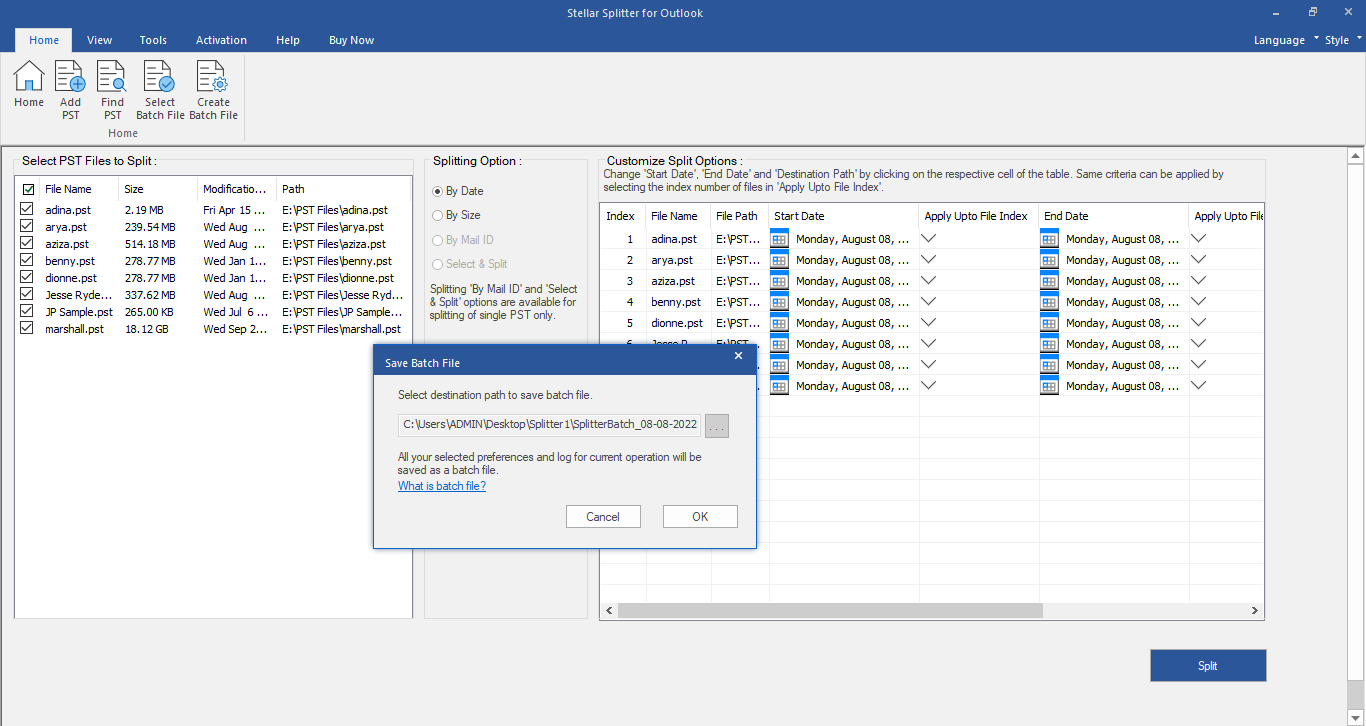Open End Date calendar for dionne.pst row
Viewport: 1366px width, 726px height.
(x=1050, y=323)
